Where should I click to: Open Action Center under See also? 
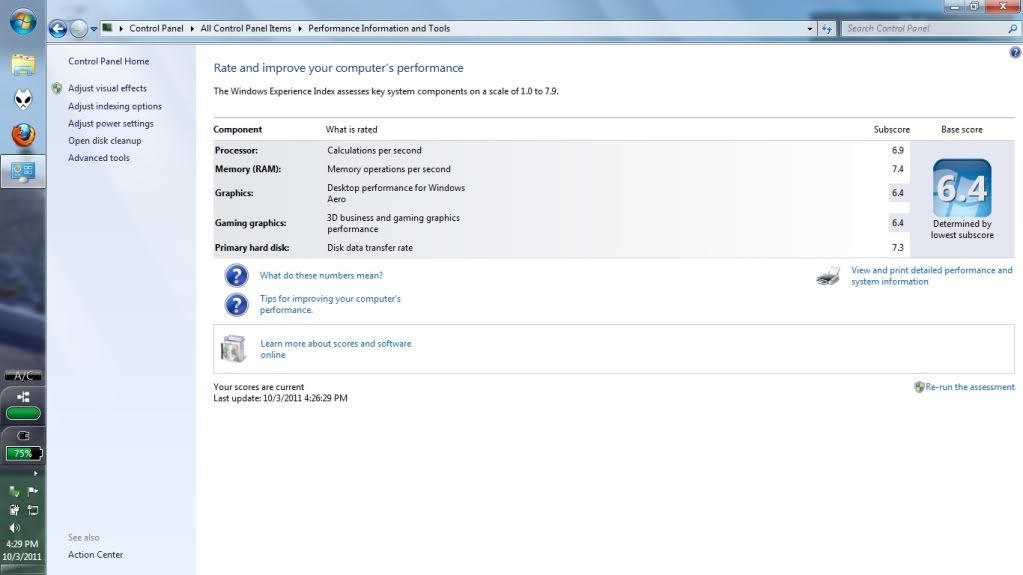(x=95, y=555)
